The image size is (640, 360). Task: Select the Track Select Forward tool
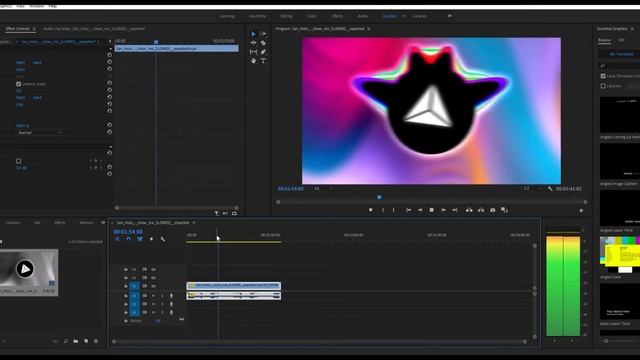point(263,34)
